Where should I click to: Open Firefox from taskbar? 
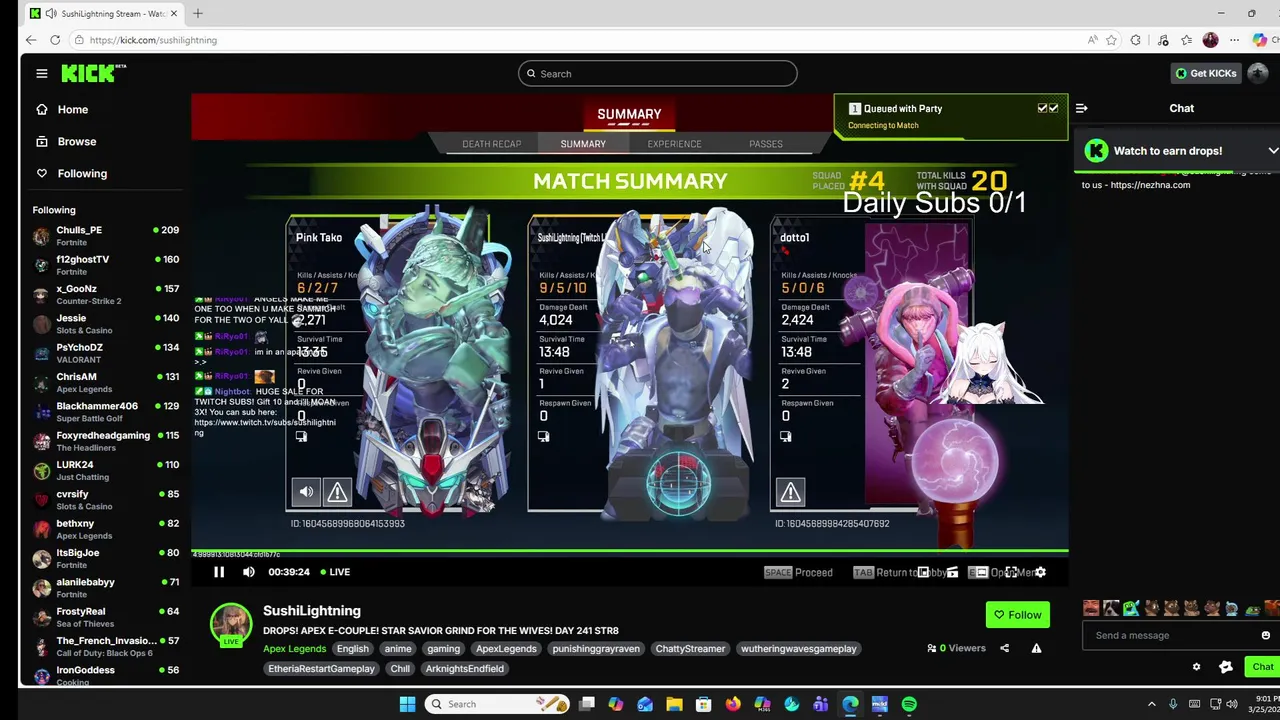tap(733, 704)
